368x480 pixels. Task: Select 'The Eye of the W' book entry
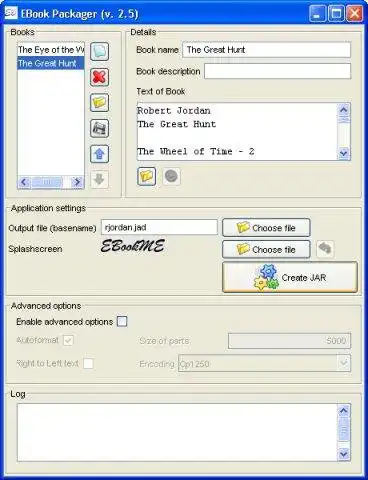(51, 50)
